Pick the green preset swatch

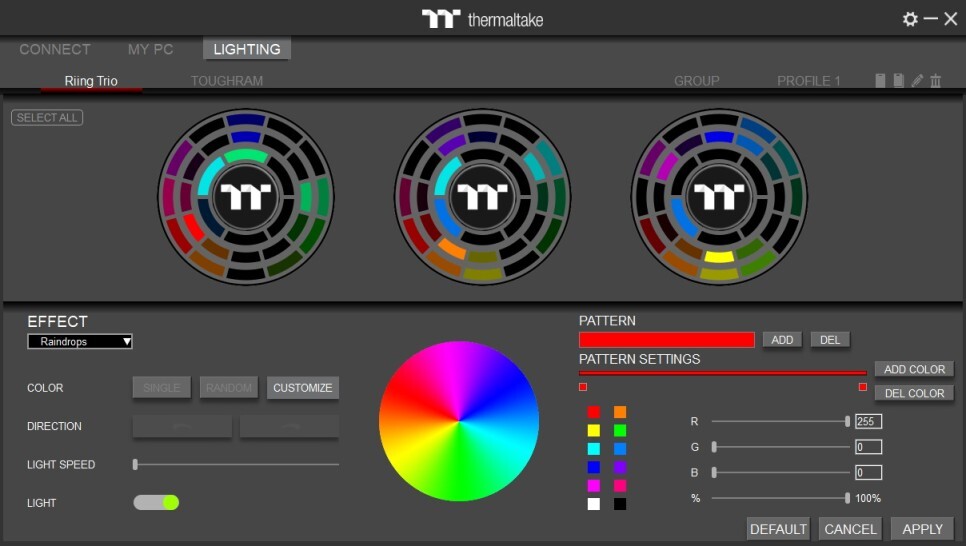[620, 430]
